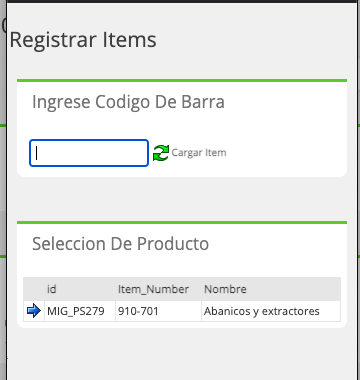360x380 pixels.
Task: Click the empty dialog area below the product table
Action: coord(182,353)
